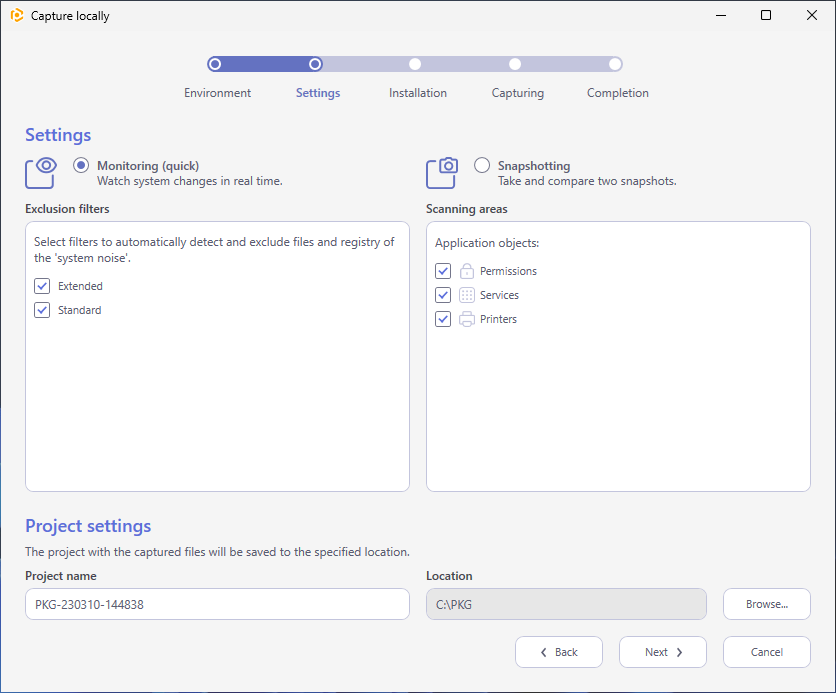Click 'Take and compare two snapshots.' text
The image size is (836, 693).
pyautogui.click(x=587, y=181)
